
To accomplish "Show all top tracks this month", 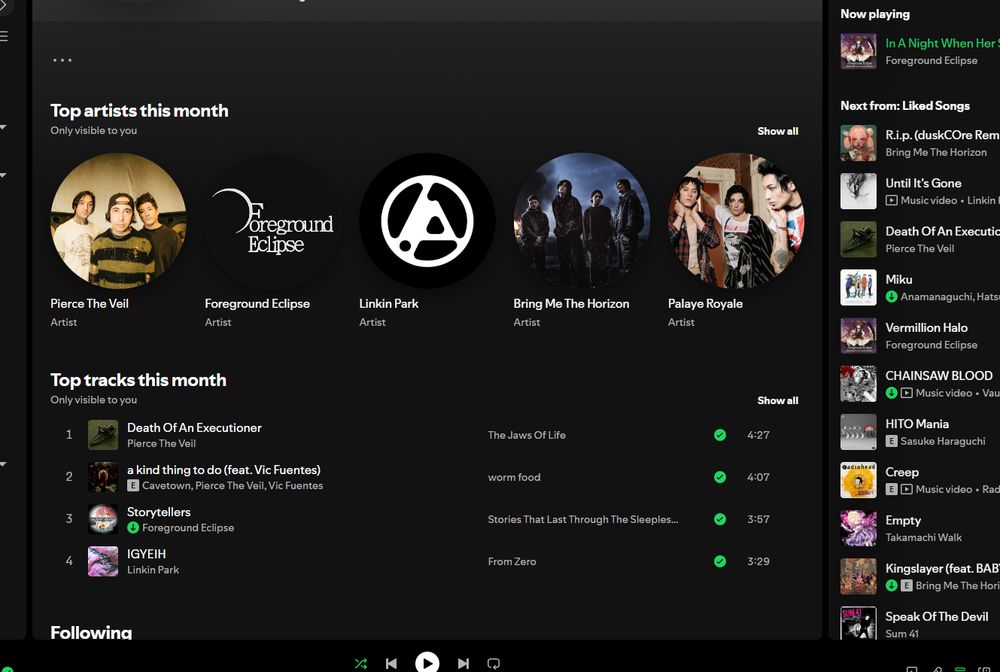I will click(777, 400).
